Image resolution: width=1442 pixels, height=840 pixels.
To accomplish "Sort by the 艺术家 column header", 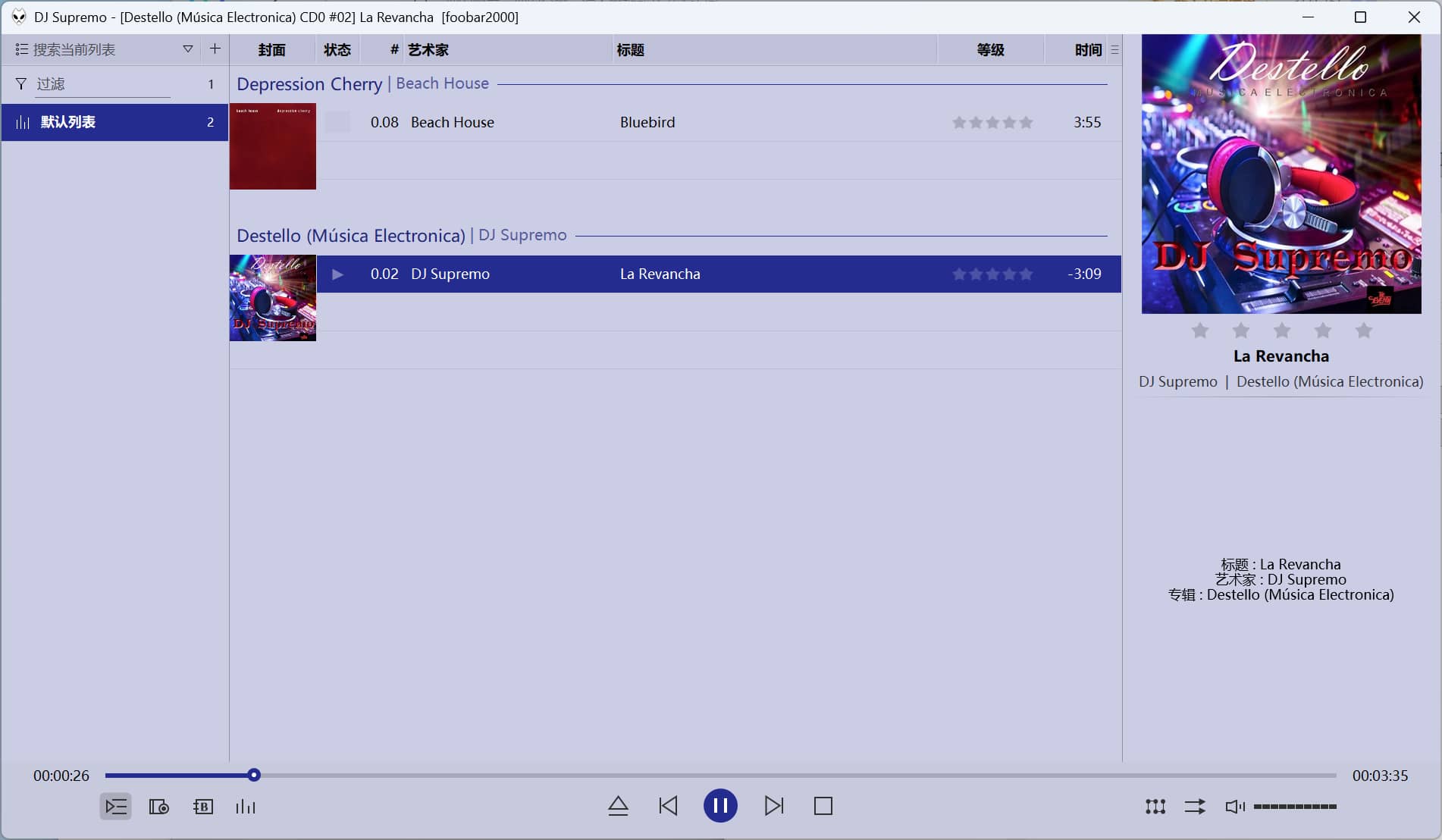I will click(x=428, y=50).
